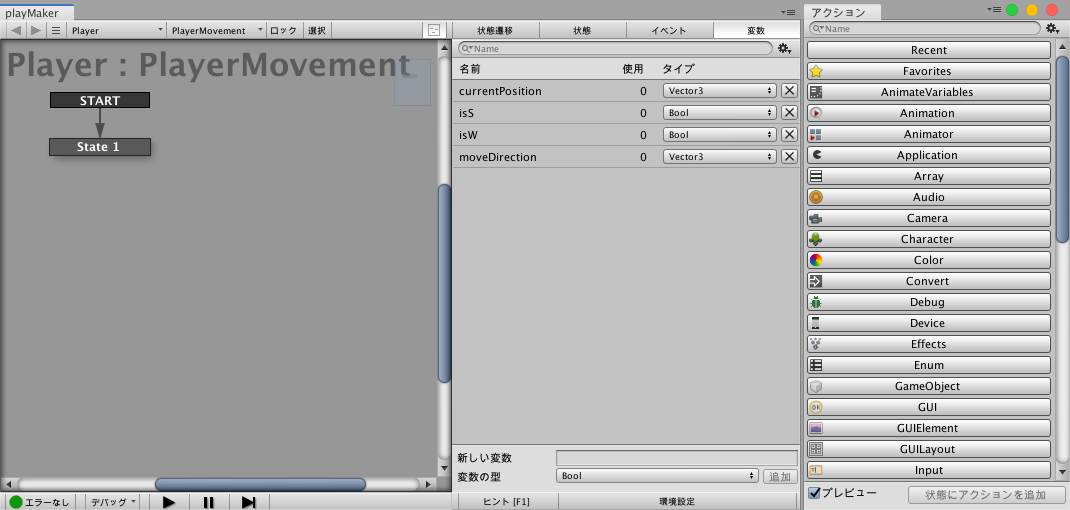1070x510 pixels.
Task: Switch to the 状態遷移 tab
Action: (495, 30)
